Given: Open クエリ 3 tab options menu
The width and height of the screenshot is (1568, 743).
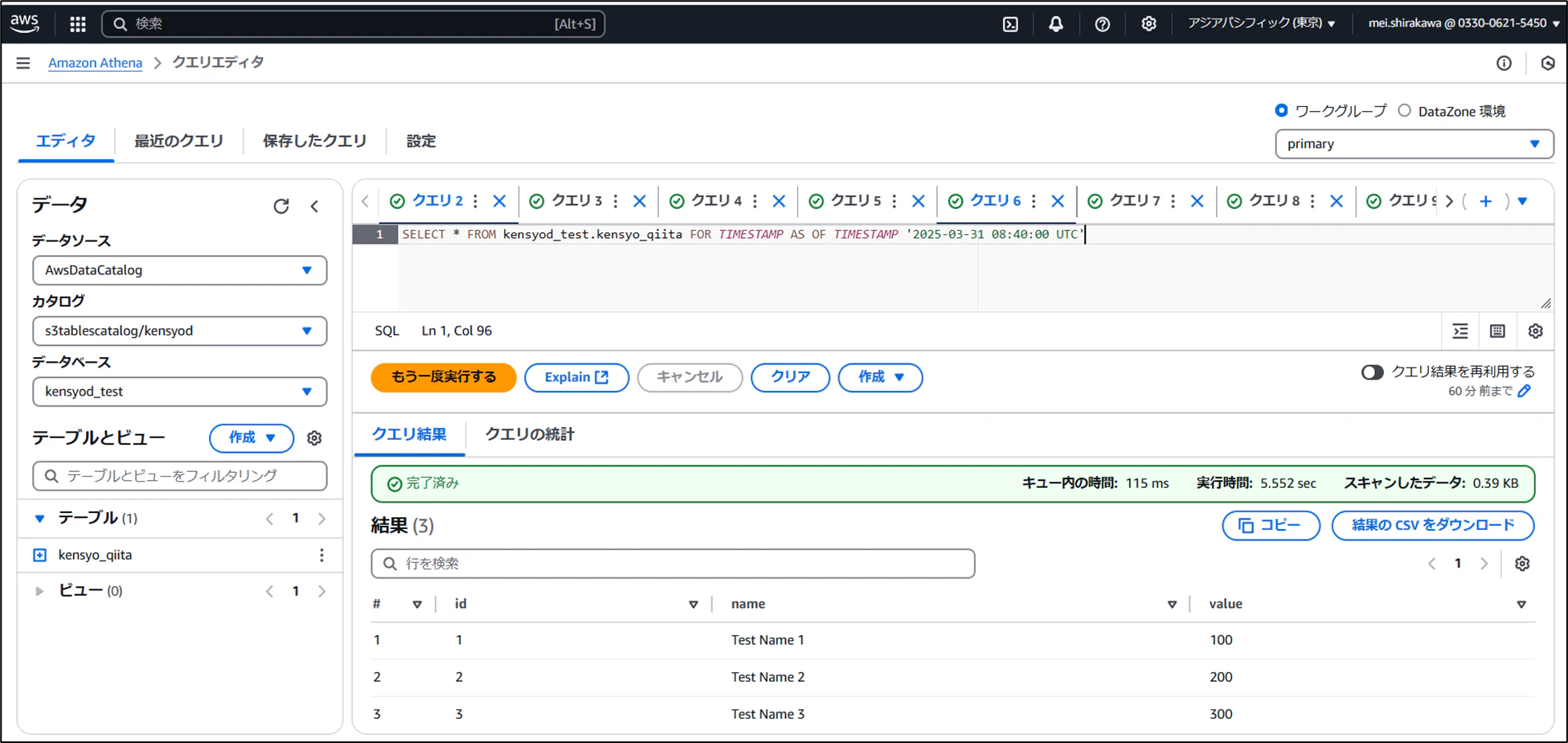Looking at the screenshot, I should coord(616,201).
